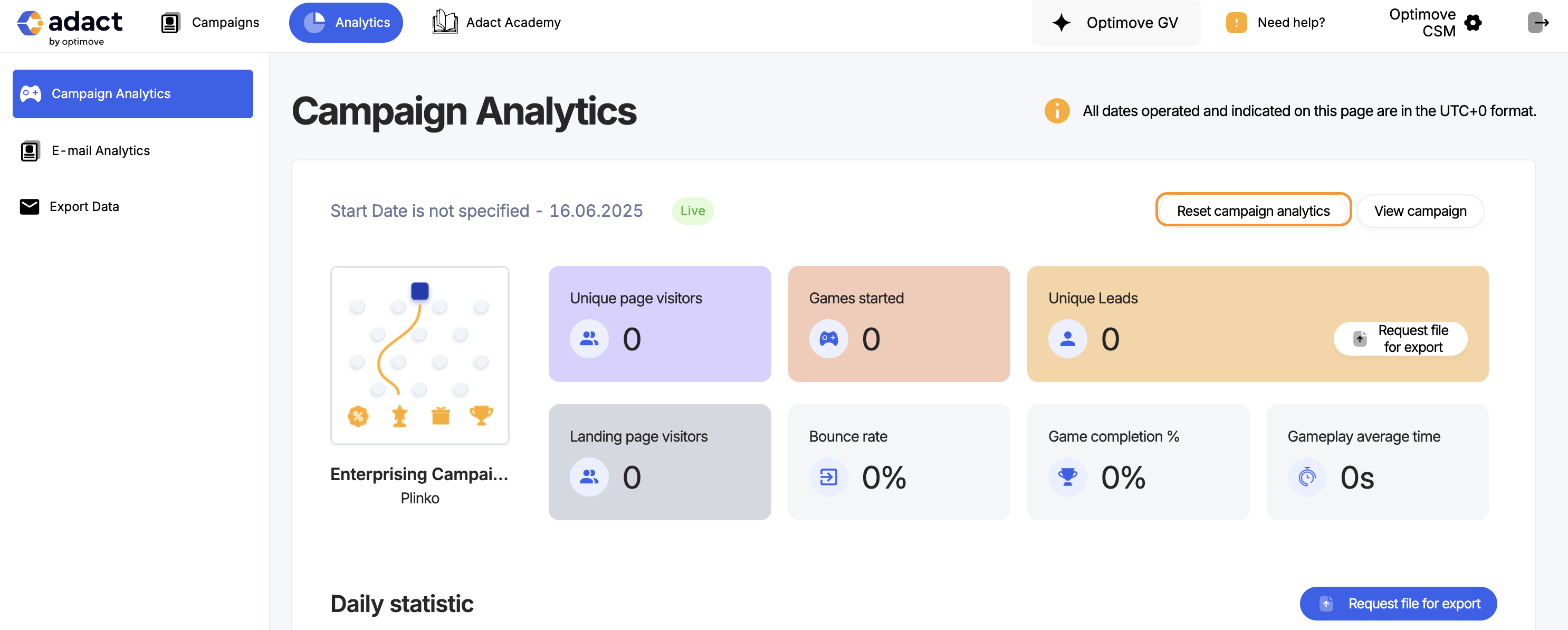Viewport: 1568px width, 630px height.
Task: Click the Daily statistic heading
Action: tap(401, 604)
